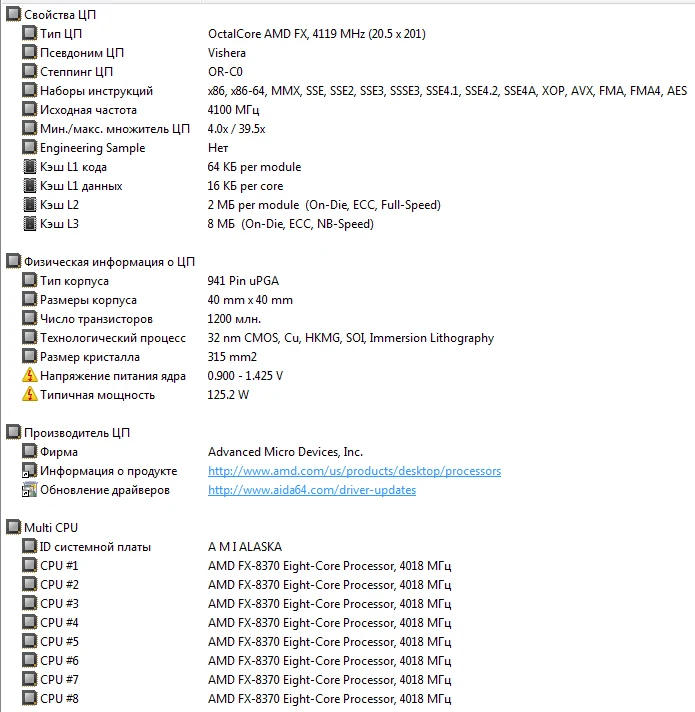The height and width of the screenshot is (712, 695).
Task: Click the icon next to CPU #8
Action: pyautogui.click(x=29, y=698)
